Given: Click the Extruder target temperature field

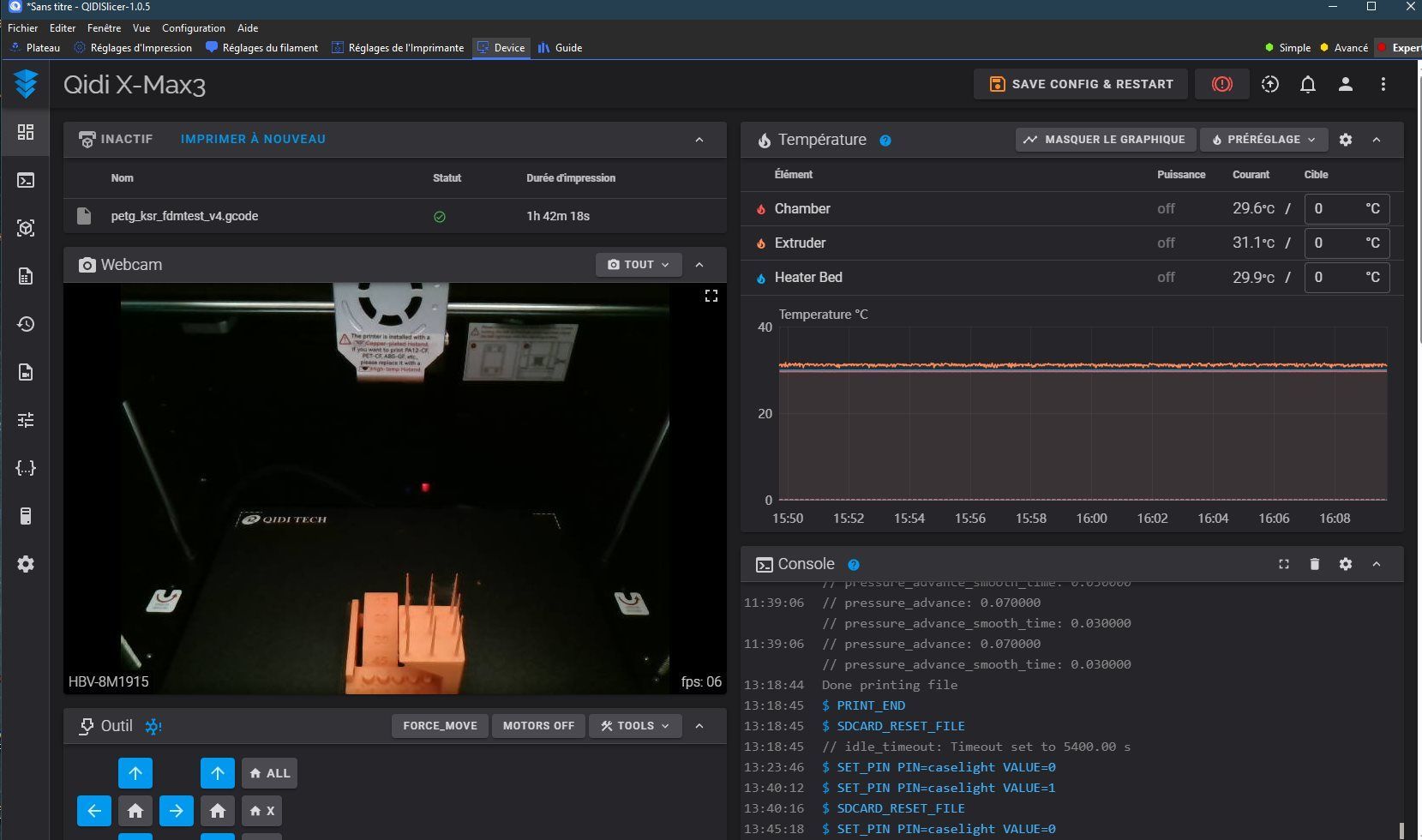Looking at the screenshot, I should pos(1335,243).
